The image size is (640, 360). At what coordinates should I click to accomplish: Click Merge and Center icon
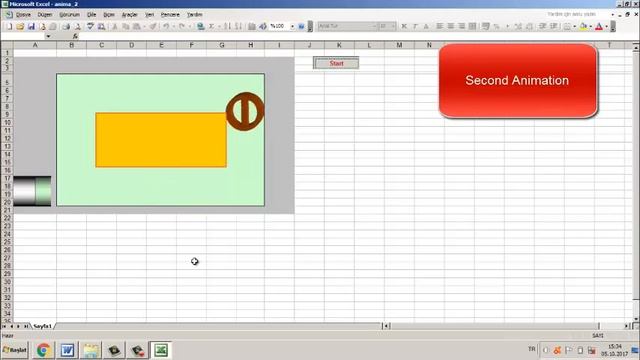473,27
